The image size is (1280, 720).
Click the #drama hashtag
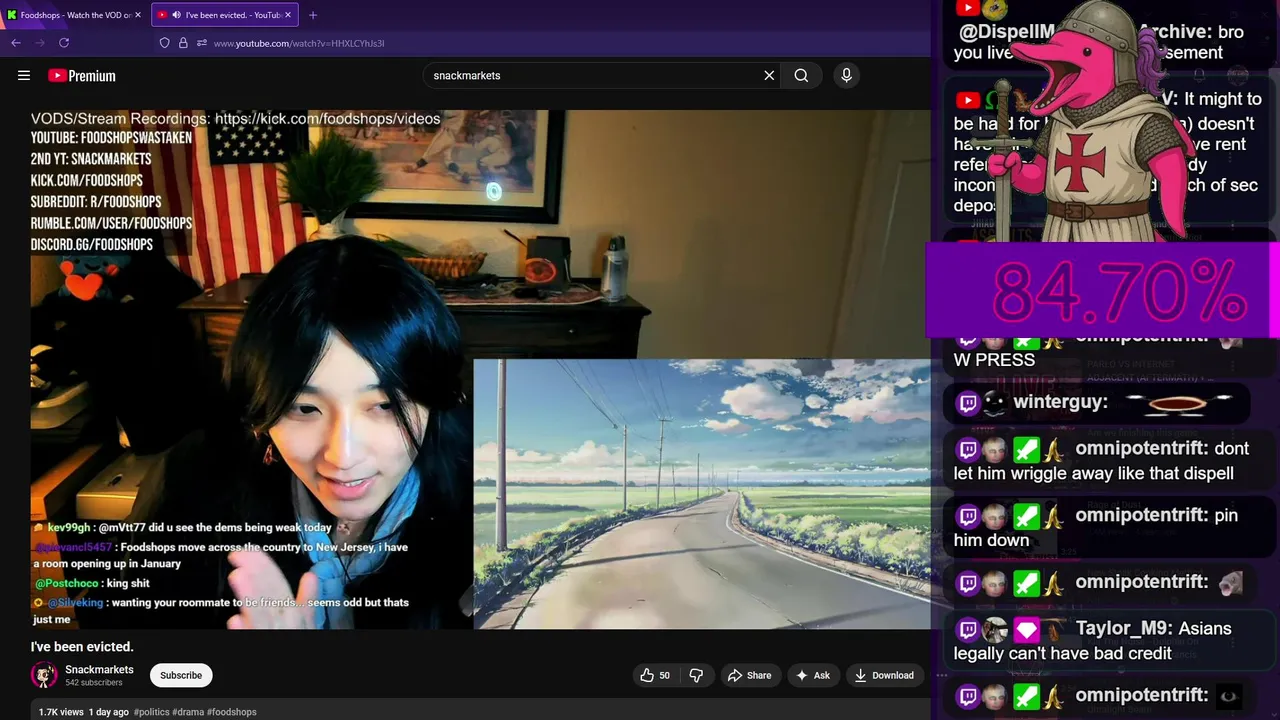click(188, 712)
